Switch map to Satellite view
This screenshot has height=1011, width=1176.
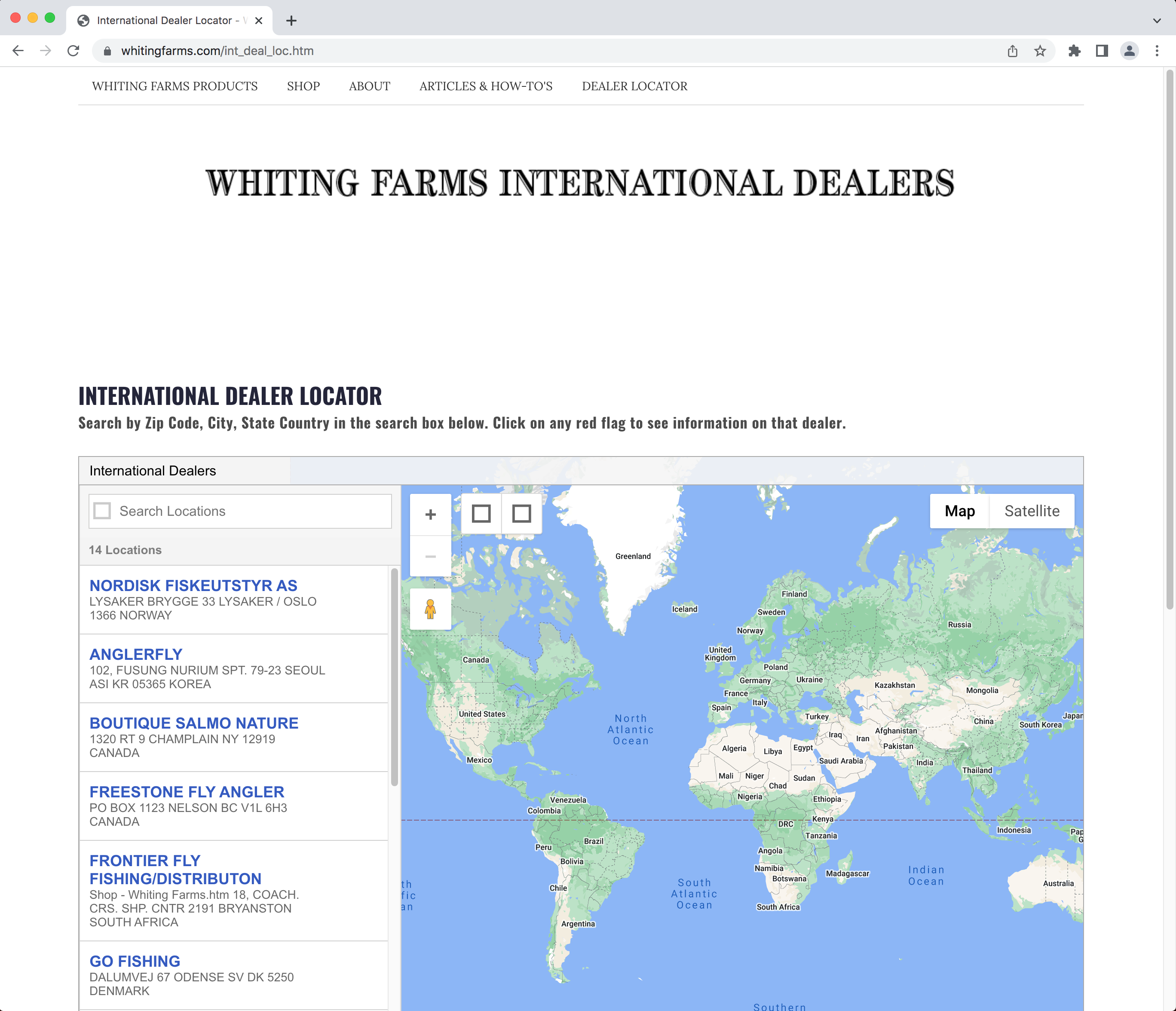[x=1032, y=511]
